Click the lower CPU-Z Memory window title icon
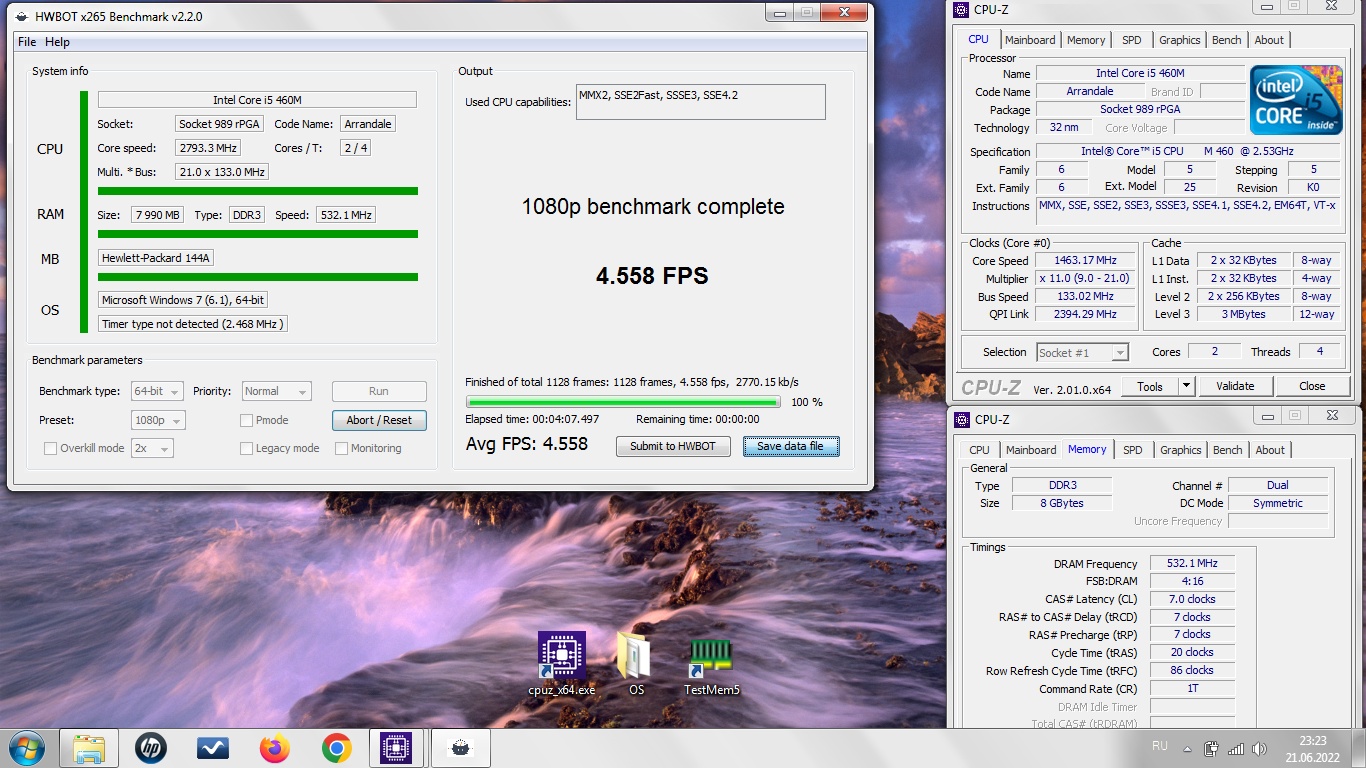 [x=961, y=420]
